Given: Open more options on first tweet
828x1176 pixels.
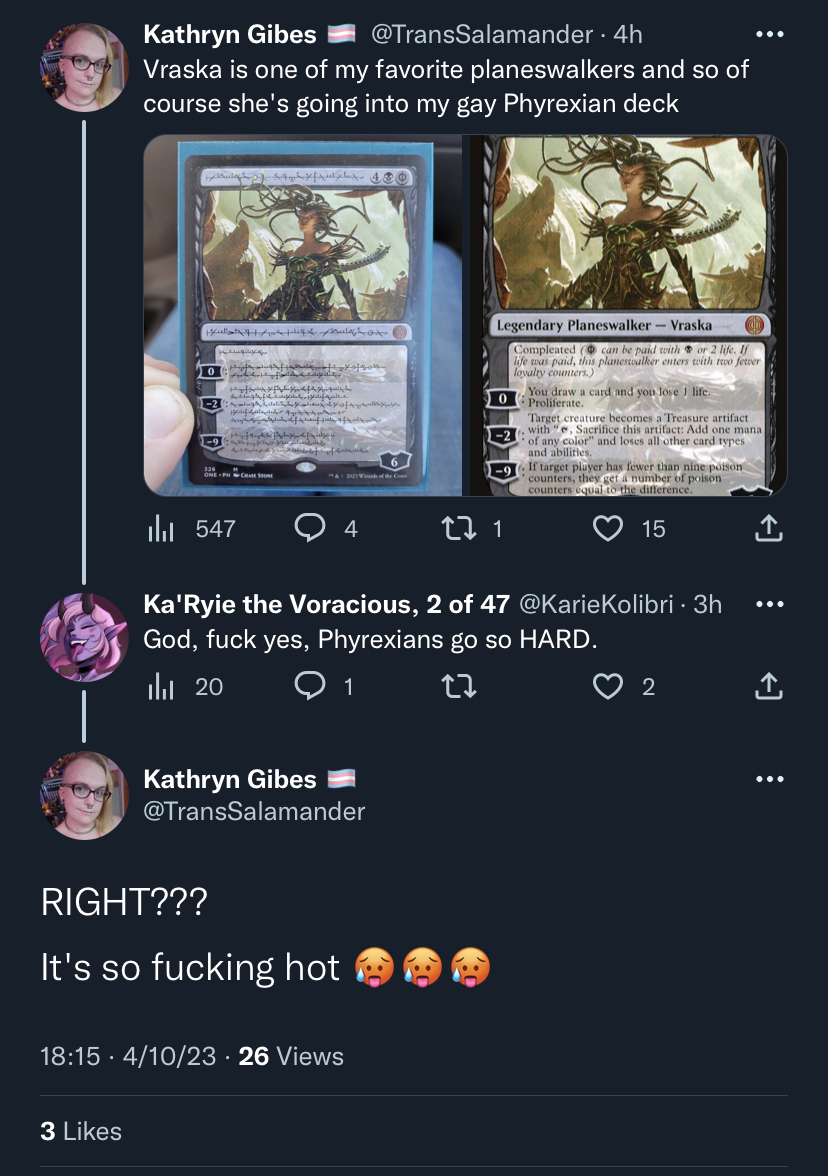Looking at the screenshot, I should pos(770,34).
